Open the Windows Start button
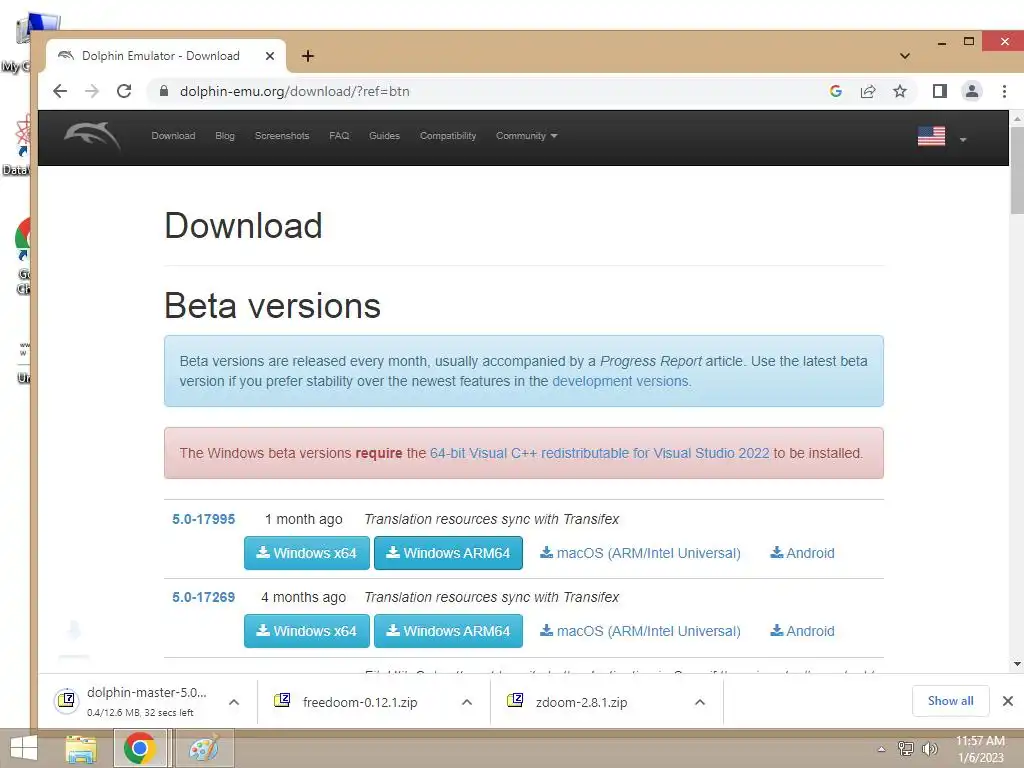 point(24,748)
